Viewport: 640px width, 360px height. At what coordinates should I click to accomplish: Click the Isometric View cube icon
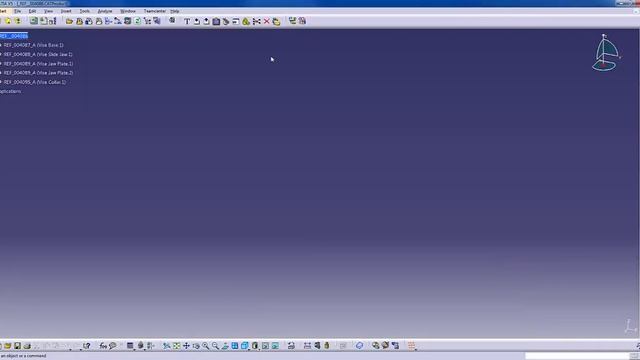(245, 346)
